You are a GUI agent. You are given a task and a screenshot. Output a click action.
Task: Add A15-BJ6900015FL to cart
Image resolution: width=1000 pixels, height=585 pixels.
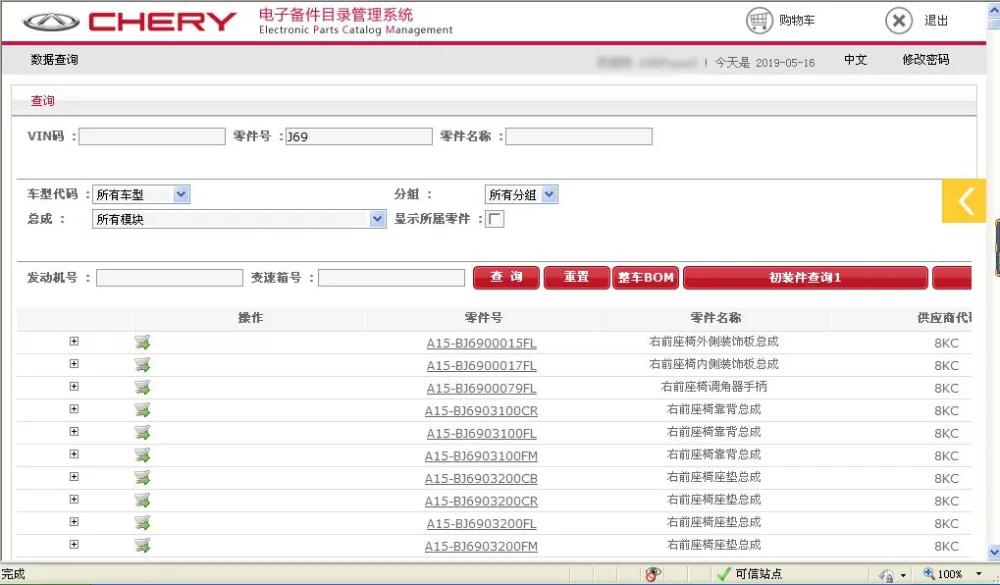(x=142, y=343)
